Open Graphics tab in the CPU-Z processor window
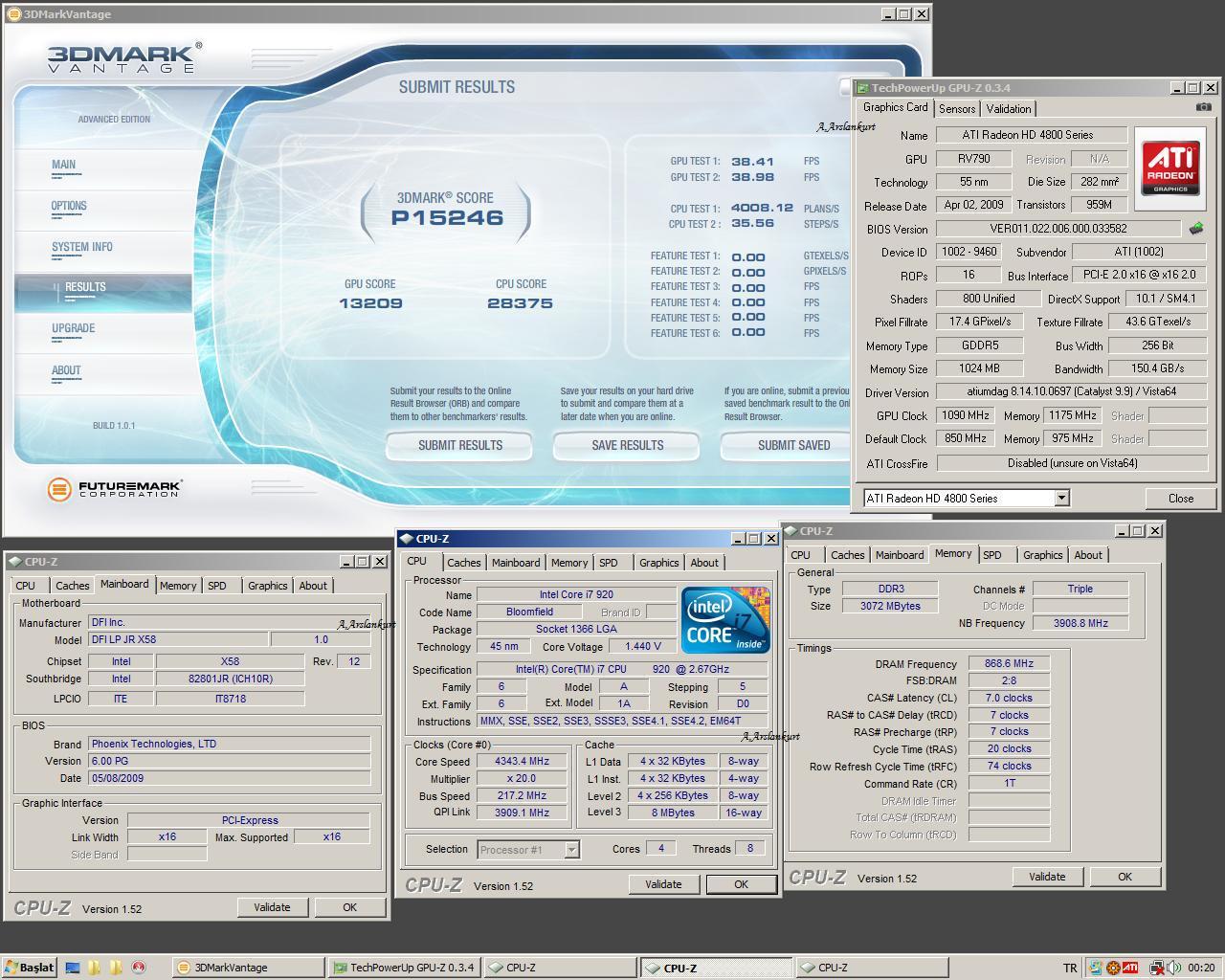Image resolution: width=1225 pixels, height=980 pixels. tap(659, 563)
